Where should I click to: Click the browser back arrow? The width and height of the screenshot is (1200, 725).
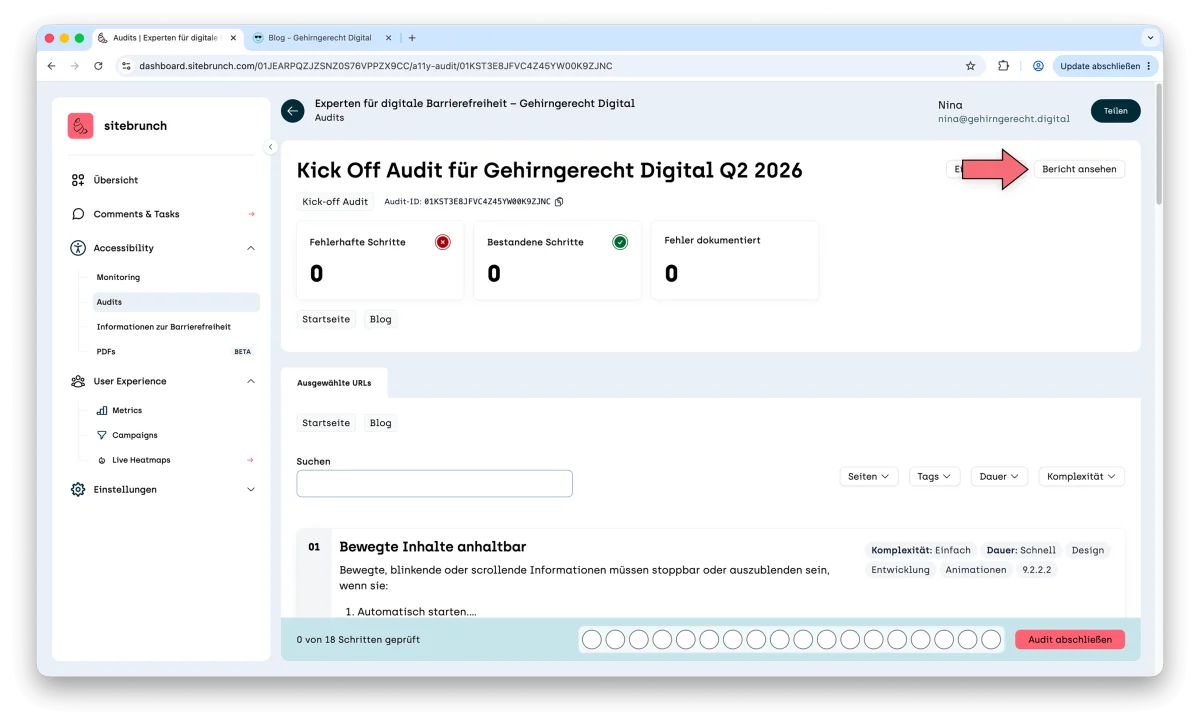52,66
